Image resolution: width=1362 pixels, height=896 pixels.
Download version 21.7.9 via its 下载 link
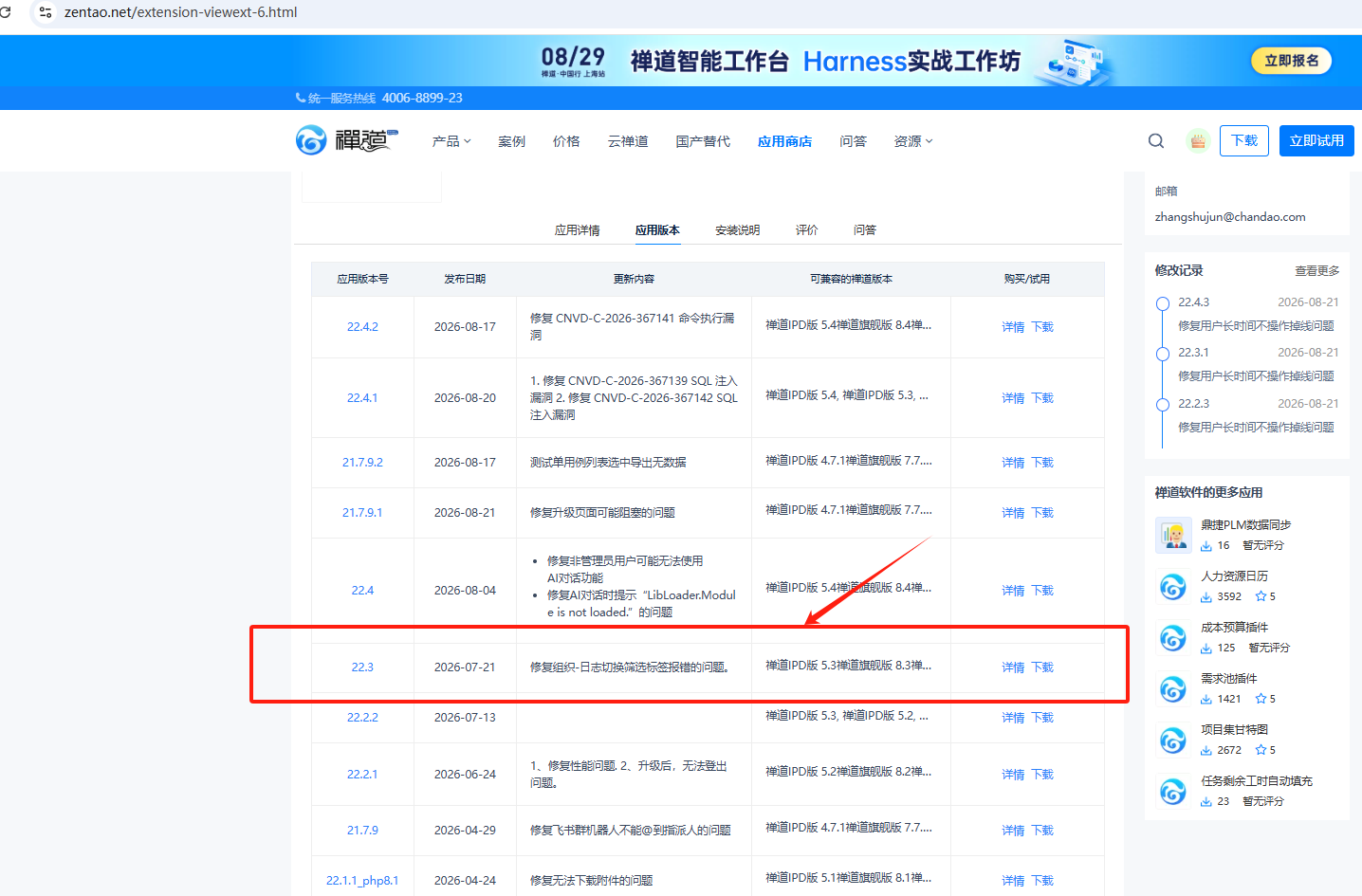[1042, 831]
